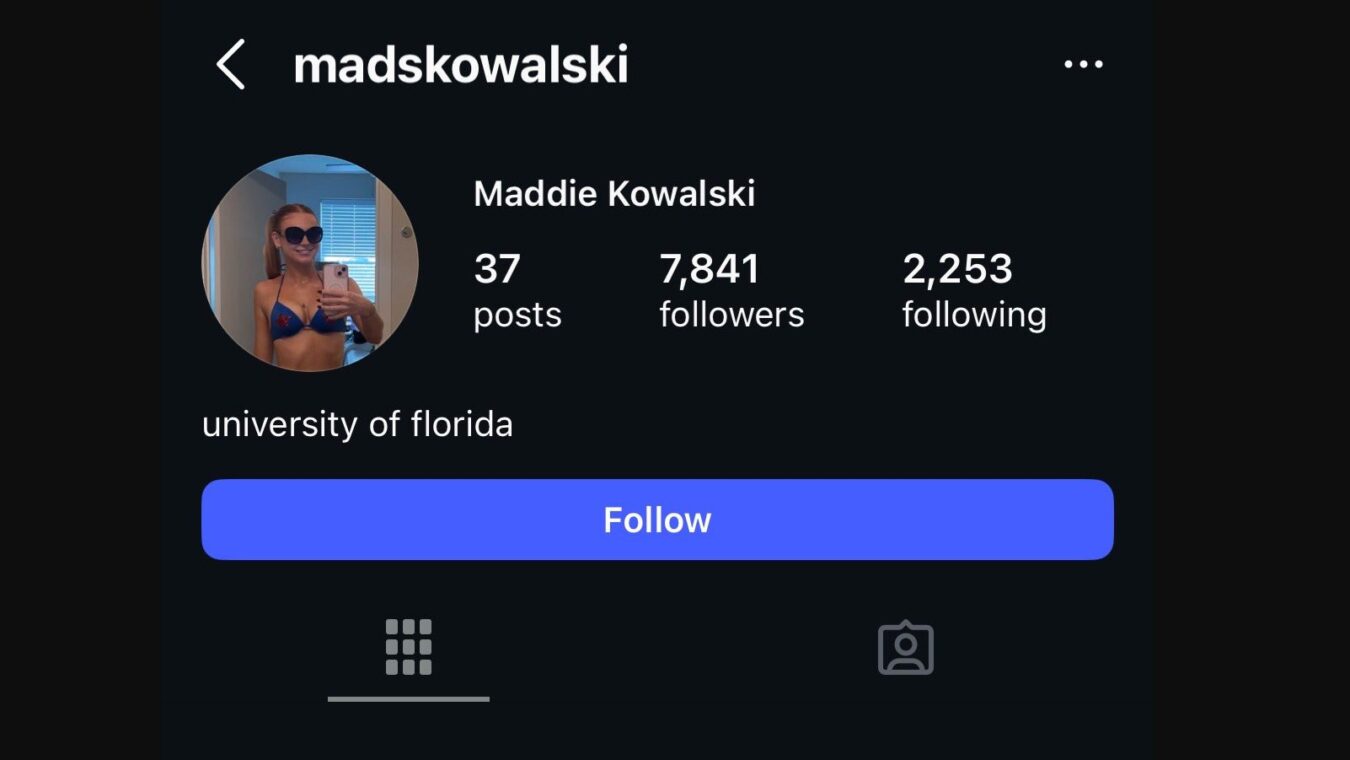
Task: Tap the madskowalski username header
Action: pyautogui.click(x=461, y=65)
